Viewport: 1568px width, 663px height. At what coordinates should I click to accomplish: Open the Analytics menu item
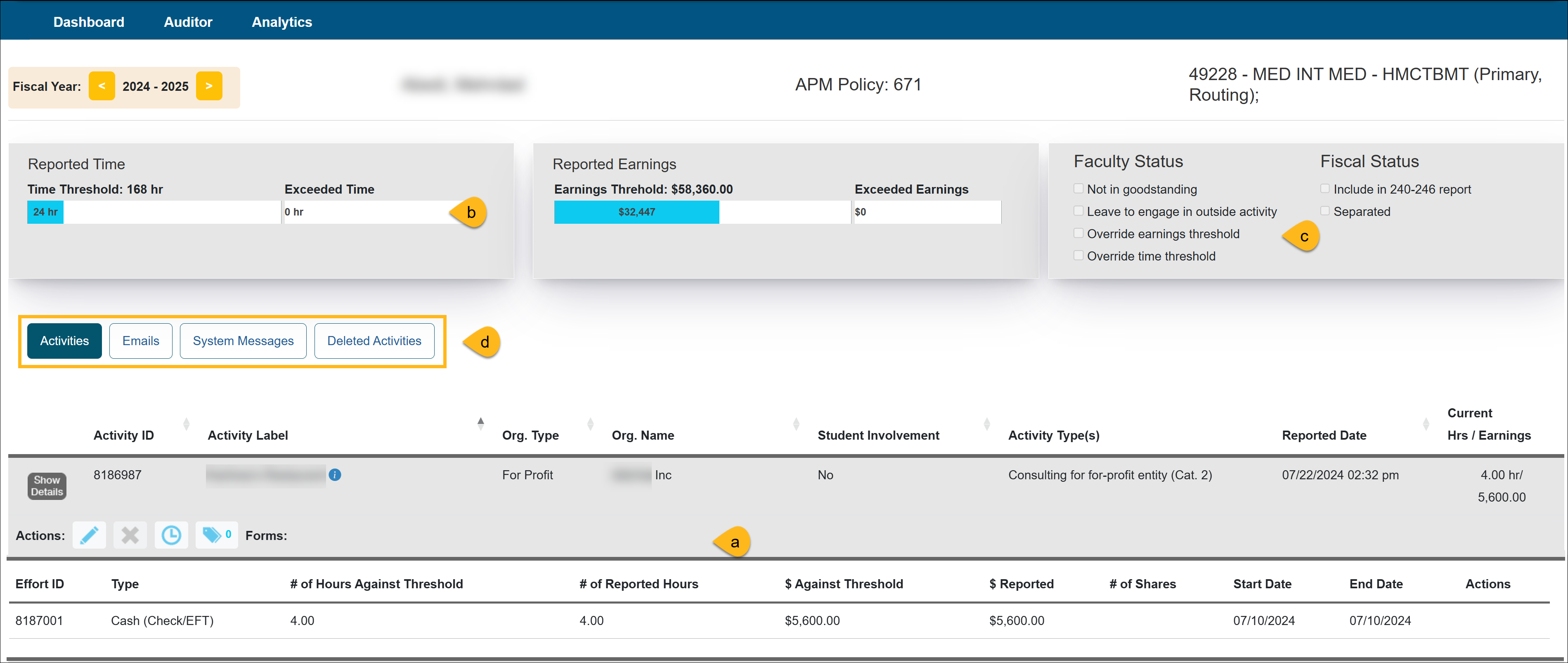[282, 22]
